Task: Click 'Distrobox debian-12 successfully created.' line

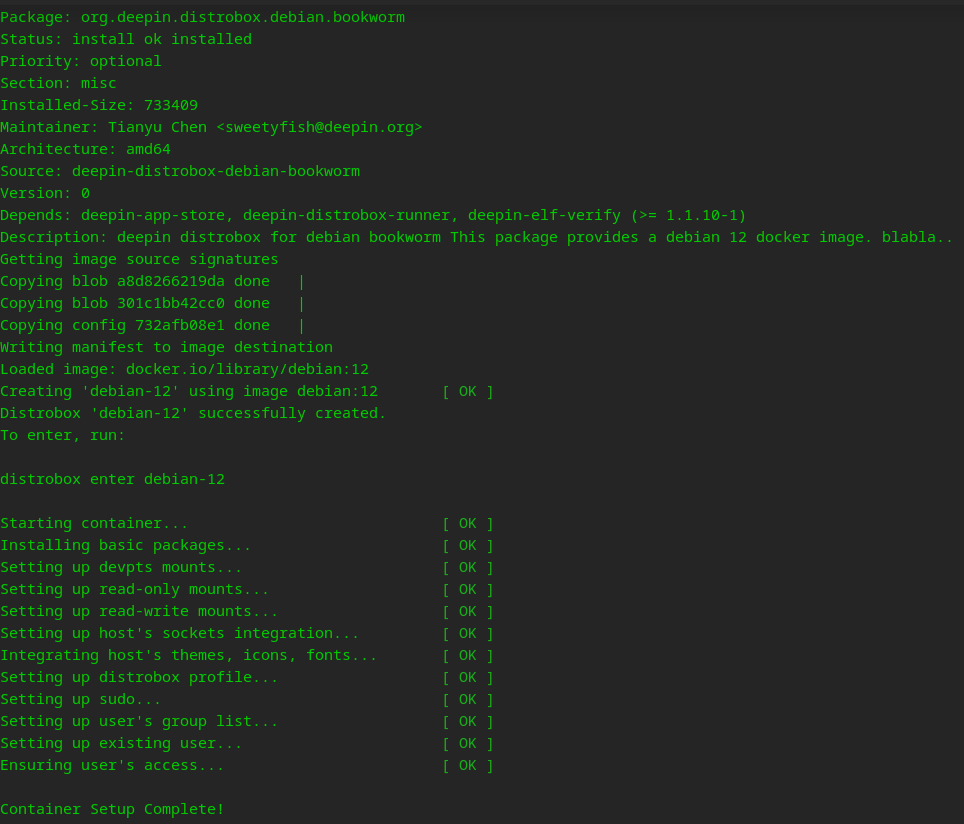Action: [x=193, y=413]
